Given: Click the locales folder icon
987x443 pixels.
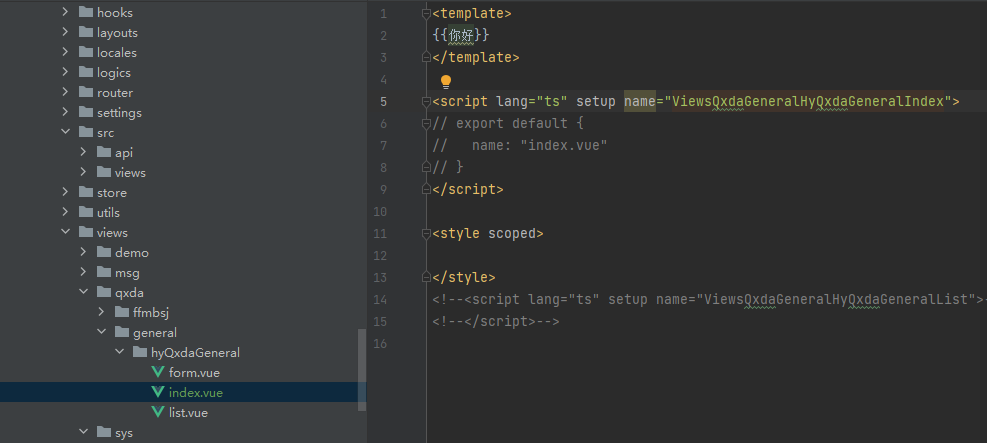Looking at the screenshot, I should (86, 52).
